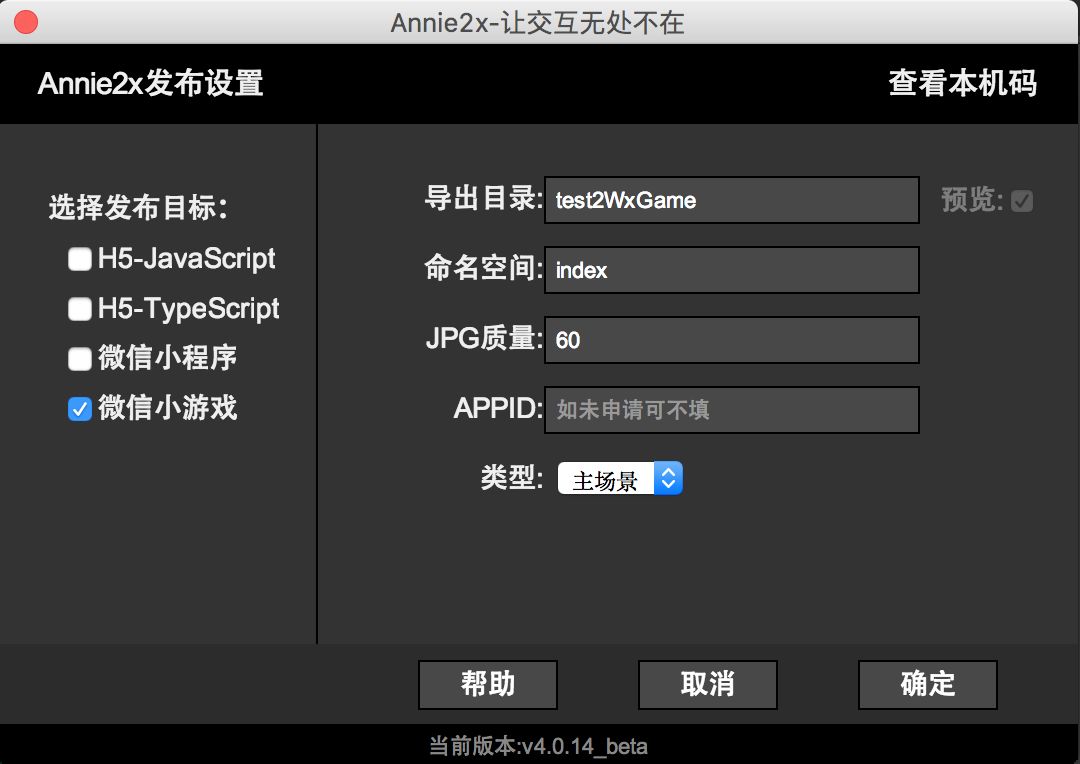Image resolution: width=1080 pixels, height=764 pixels.
Task: Click the 导出目录 field containing test2WxGame
Action: [x=731, y=200]
